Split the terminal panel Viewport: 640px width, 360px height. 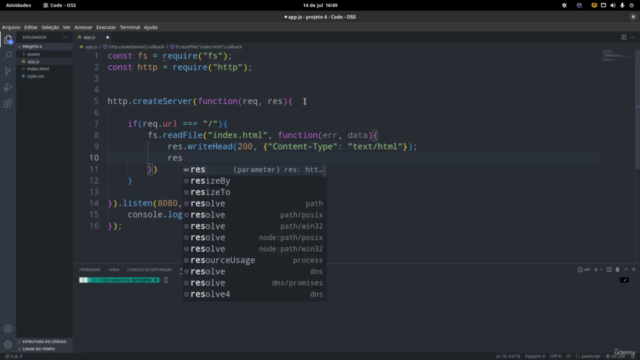609,269
